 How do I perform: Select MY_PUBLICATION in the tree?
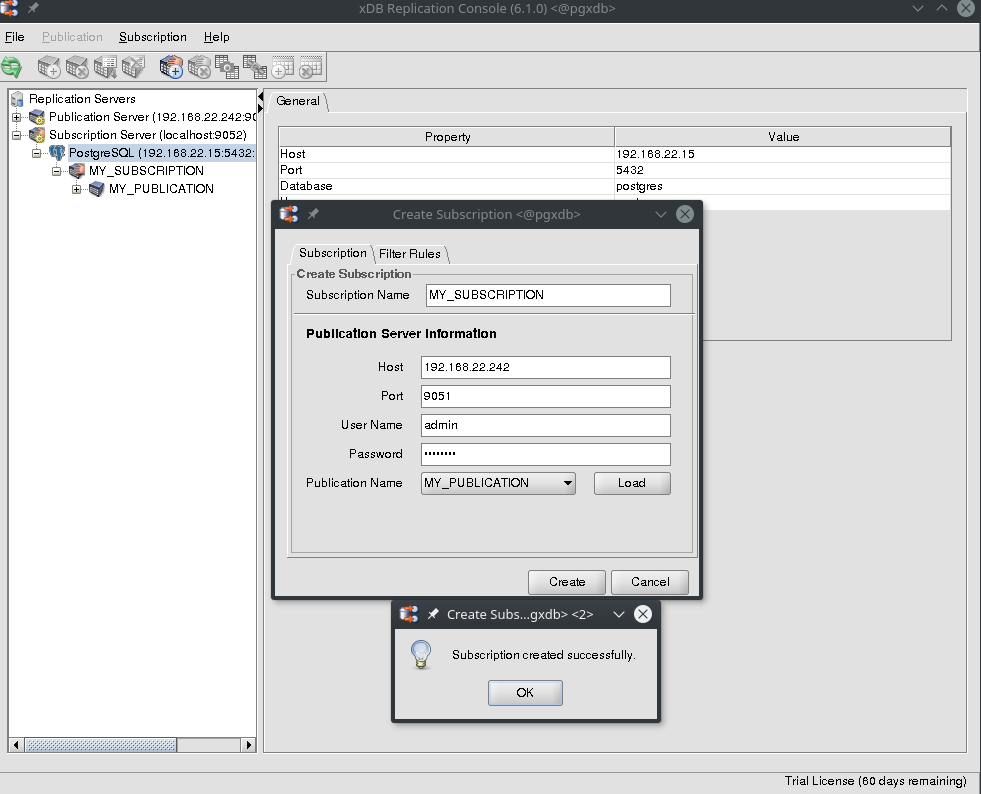coord(161,189)
